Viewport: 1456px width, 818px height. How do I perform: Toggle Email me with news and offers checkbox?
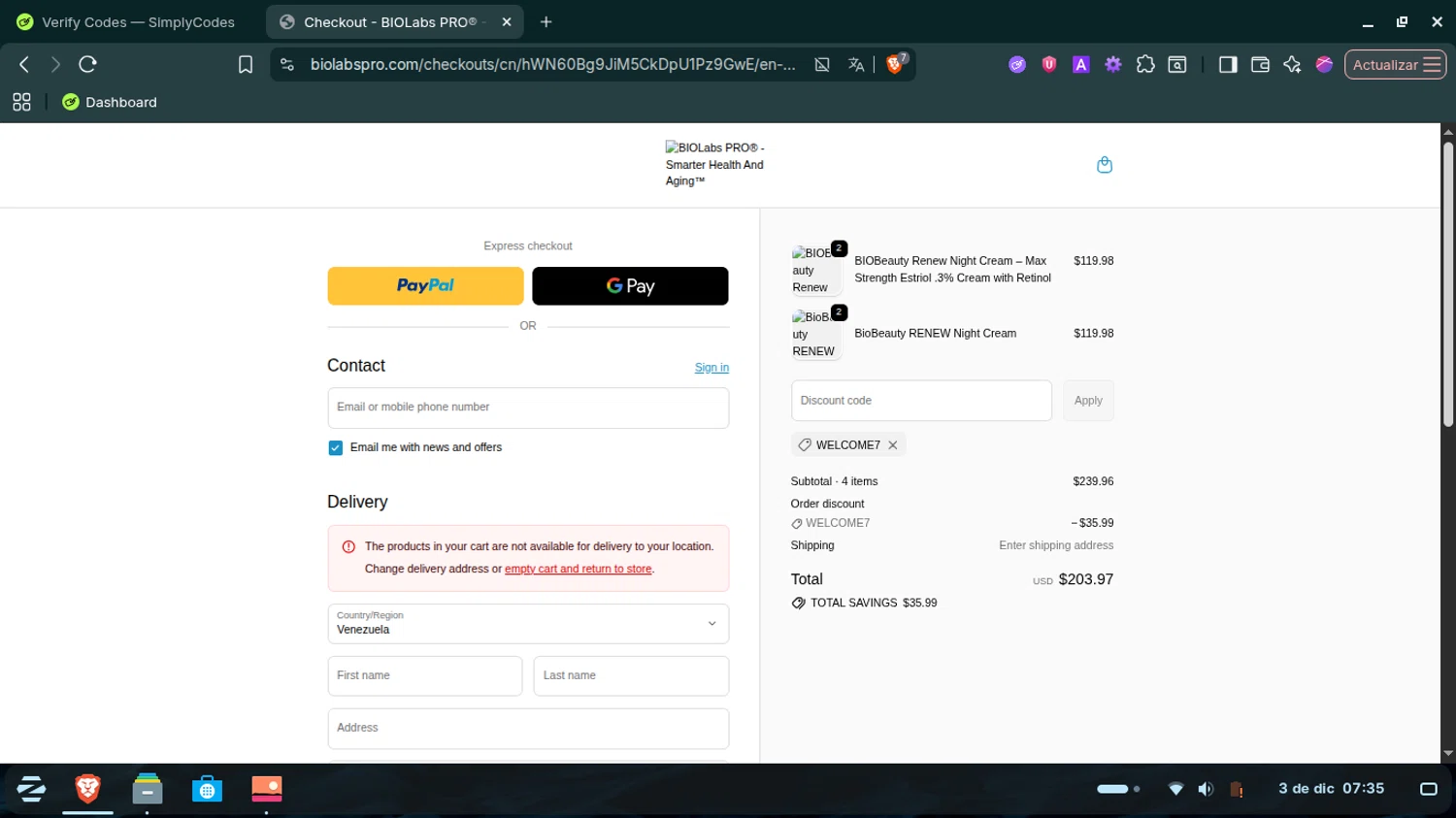(335, 447)
